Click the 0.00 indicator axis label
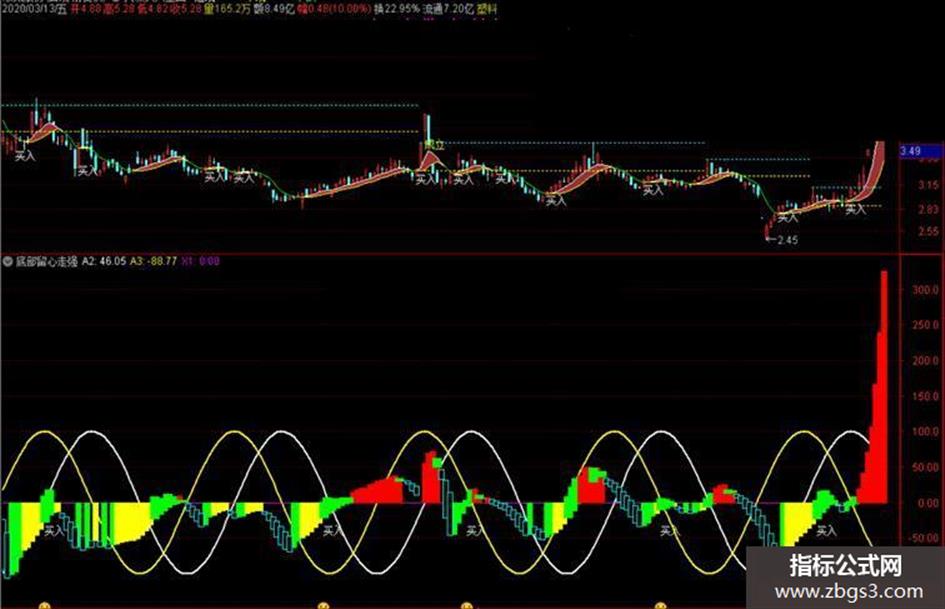The image size is (945, 609). point(929,503)
